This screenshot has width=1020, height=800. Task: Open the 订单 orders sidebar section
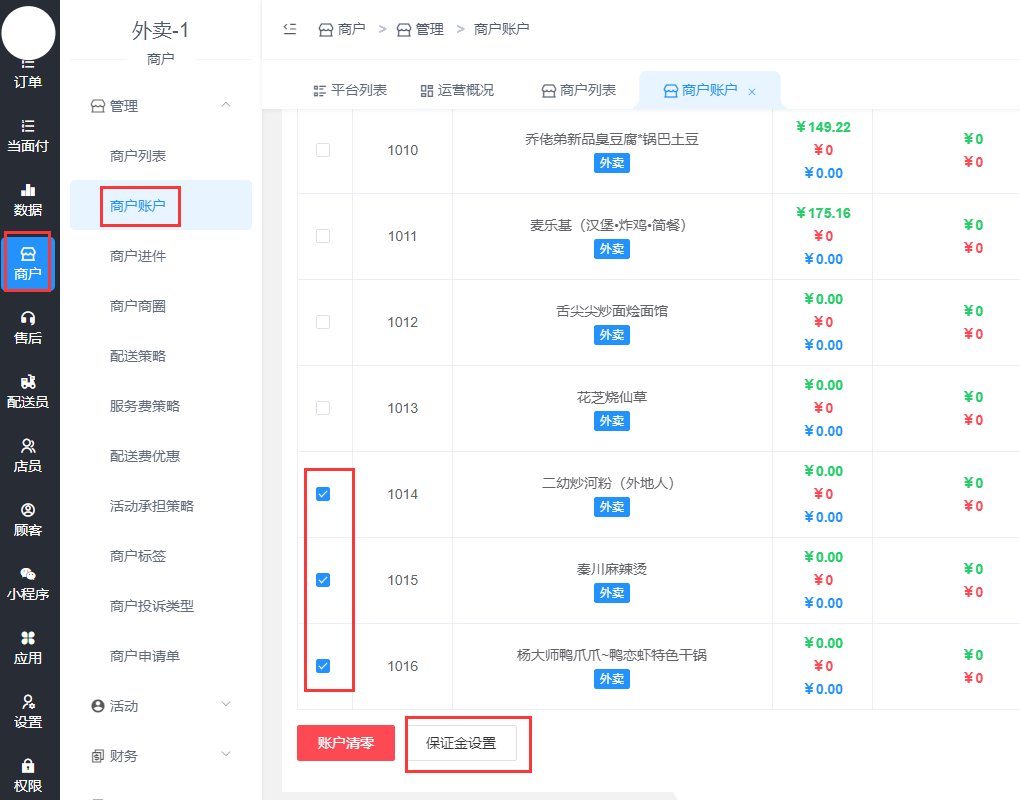pyautogui.click(x=28, y=74)
